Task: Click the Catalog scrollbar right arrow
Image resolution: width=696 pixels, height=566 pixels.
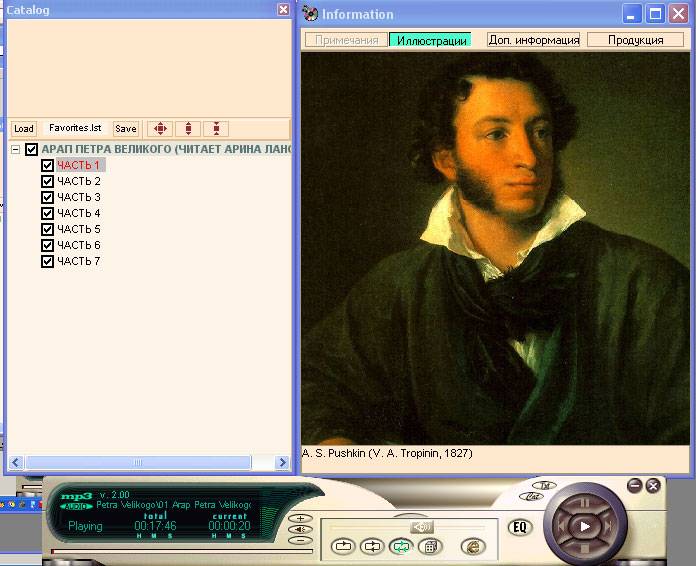Action: point(282,463)
